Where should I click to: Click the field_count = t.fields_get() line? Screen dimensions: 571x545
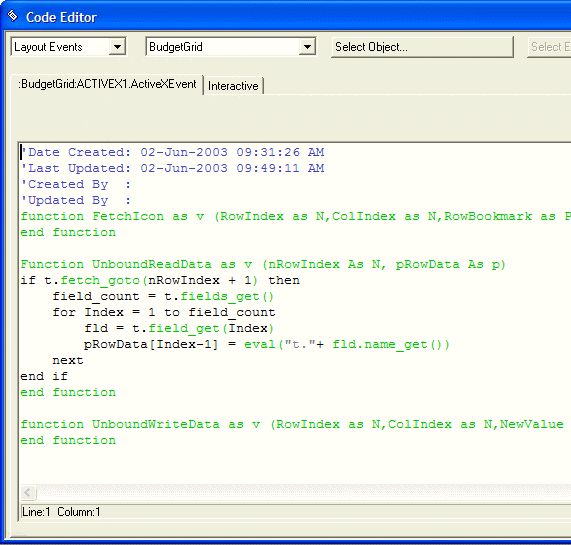(x=163, y=296)
